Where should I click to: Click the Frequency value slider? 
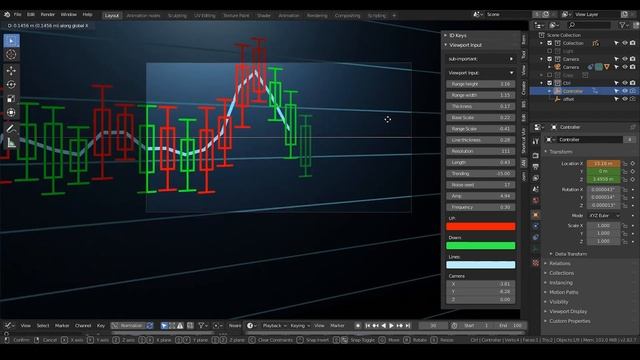tap(480, 207)
